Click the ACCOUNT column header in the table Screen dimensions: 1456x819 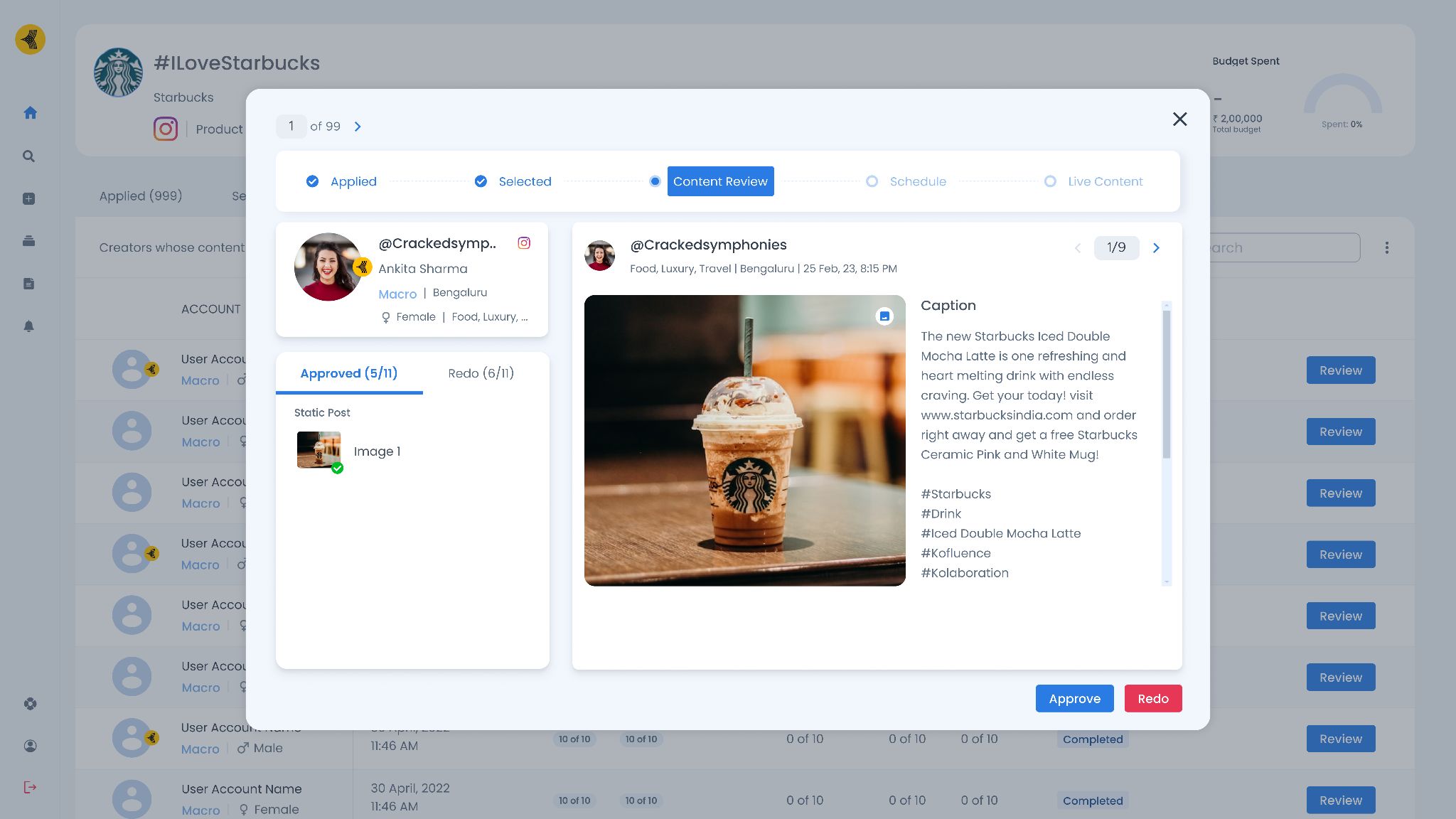211,309
